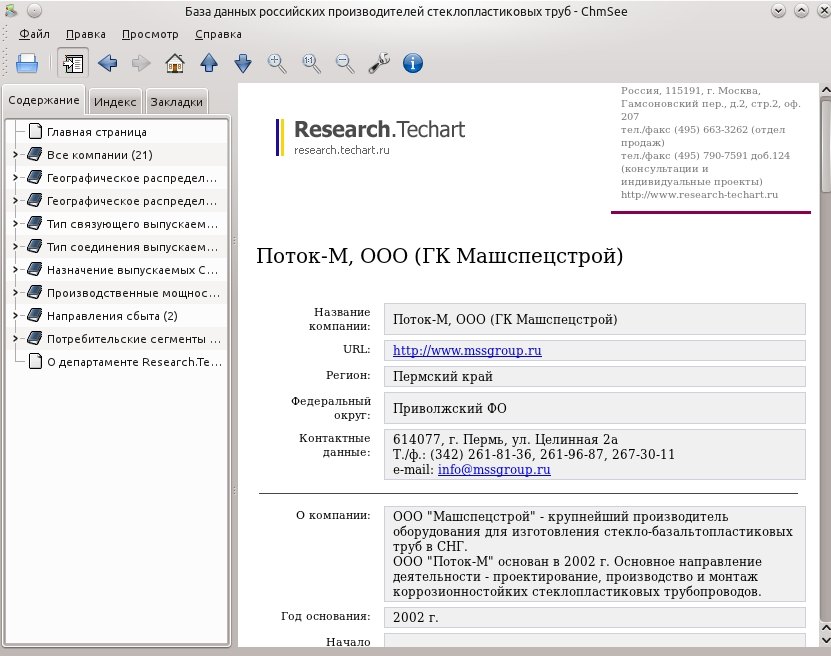Expand the first Географическое распредел... node
This screenshot has height=656, width=831.
(x=15, y=178)
